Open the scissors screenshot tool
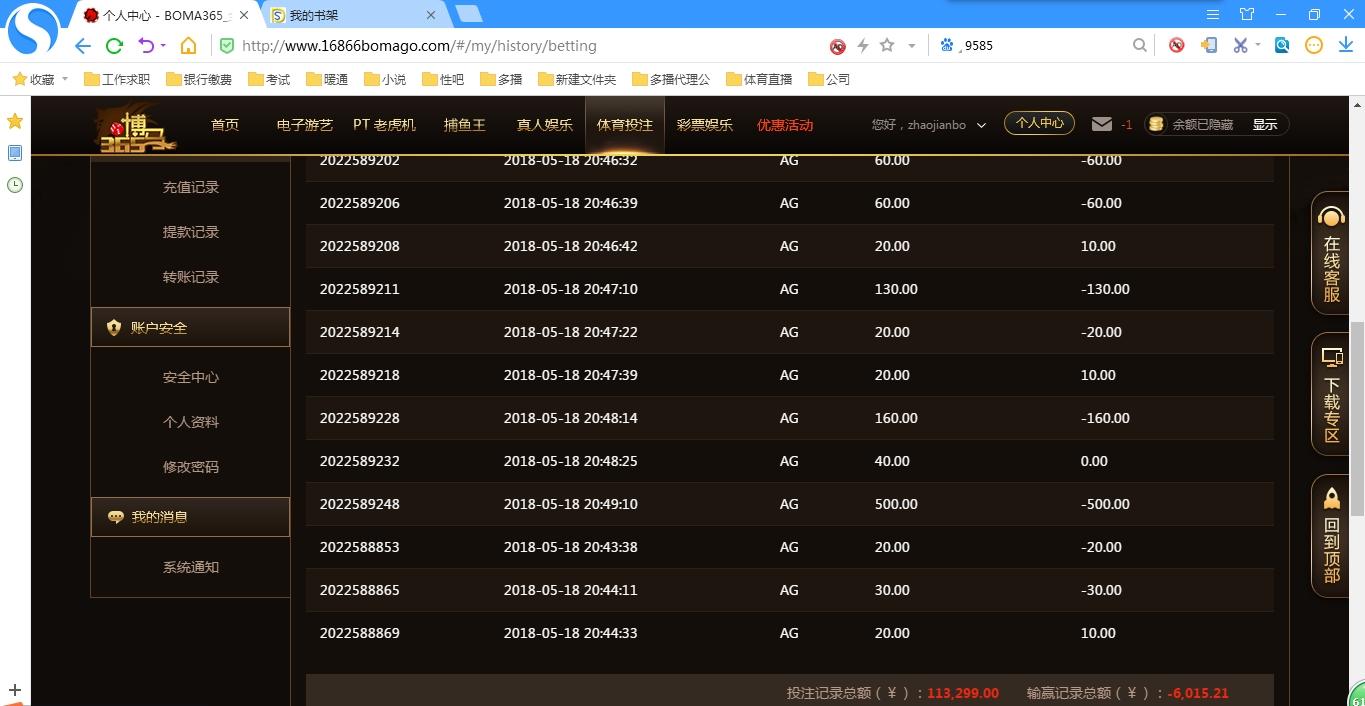 1240,45
